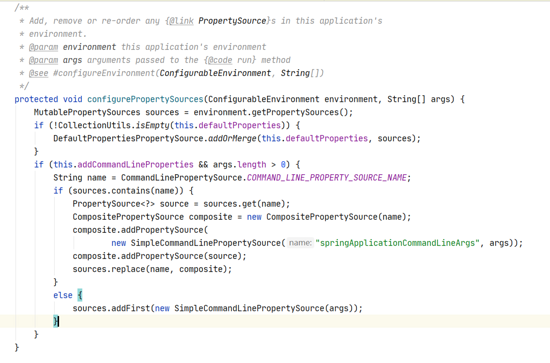Click the protected keyword
The image size is (550, 363).
pyautogui.click(x=36, y=99)
